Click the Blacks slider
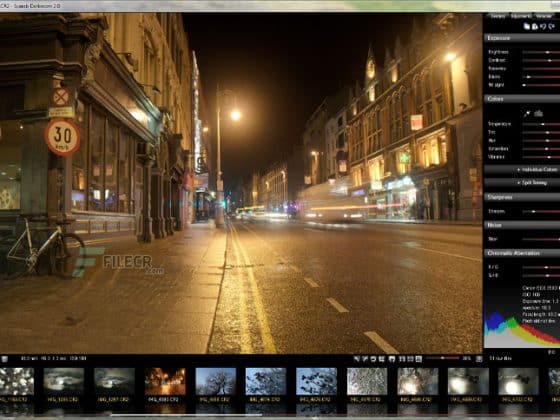This screenshot has width=560, height=420. coord(541,77)
